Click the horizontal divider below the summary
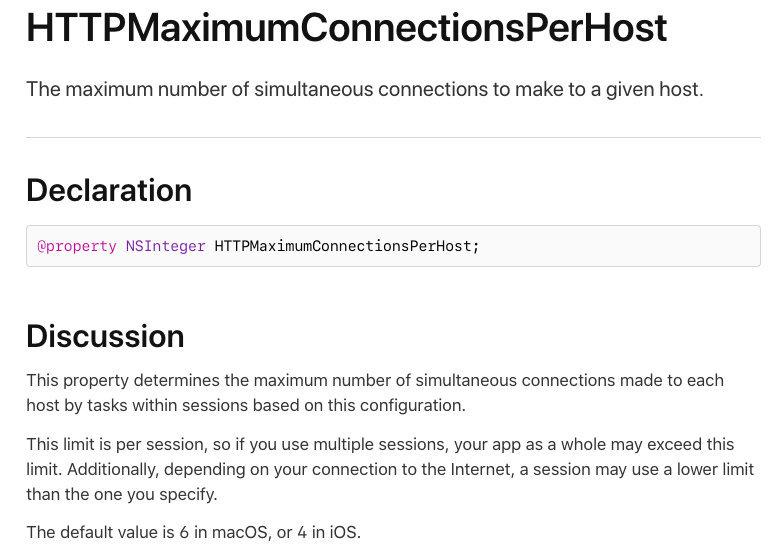 pyautogui.click(x=393, y=137)
